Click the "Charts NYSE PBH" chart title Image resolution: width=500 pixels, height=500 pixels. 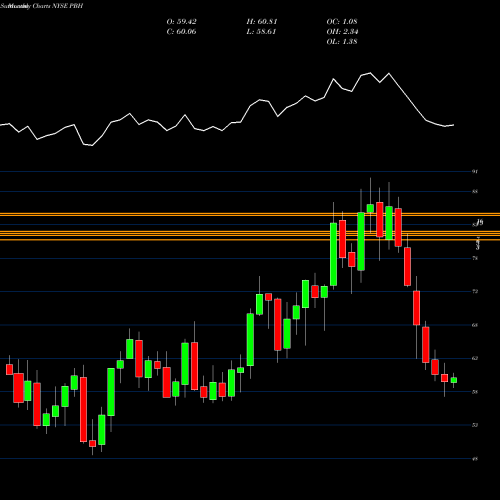pyautogui.click(x=57, y=6)
